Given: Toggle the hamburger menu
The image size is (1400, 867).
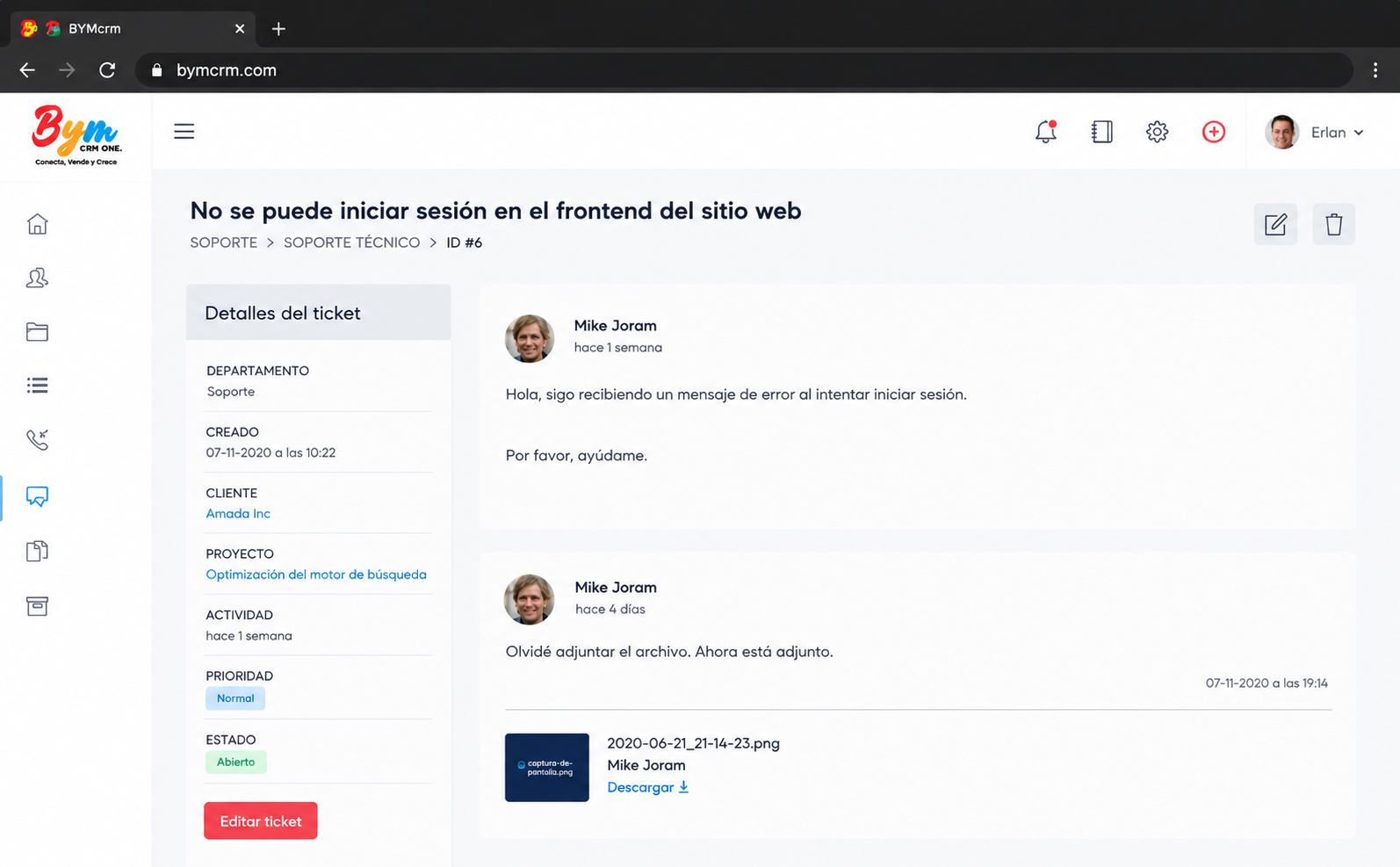Looking at the screenshot, I should pyautogui.click(x=184, y=132).
